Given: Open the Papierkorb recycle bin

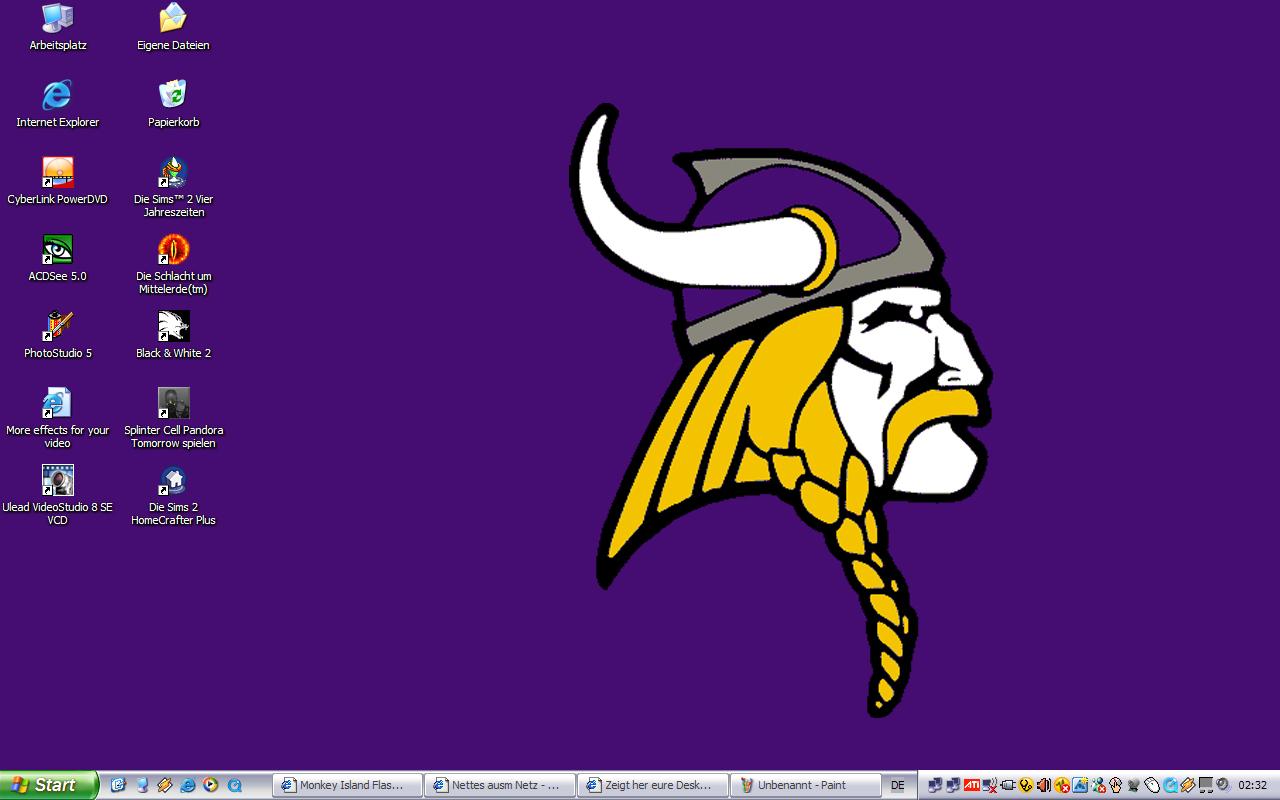Looking at the screenshot, I should 173,104.
